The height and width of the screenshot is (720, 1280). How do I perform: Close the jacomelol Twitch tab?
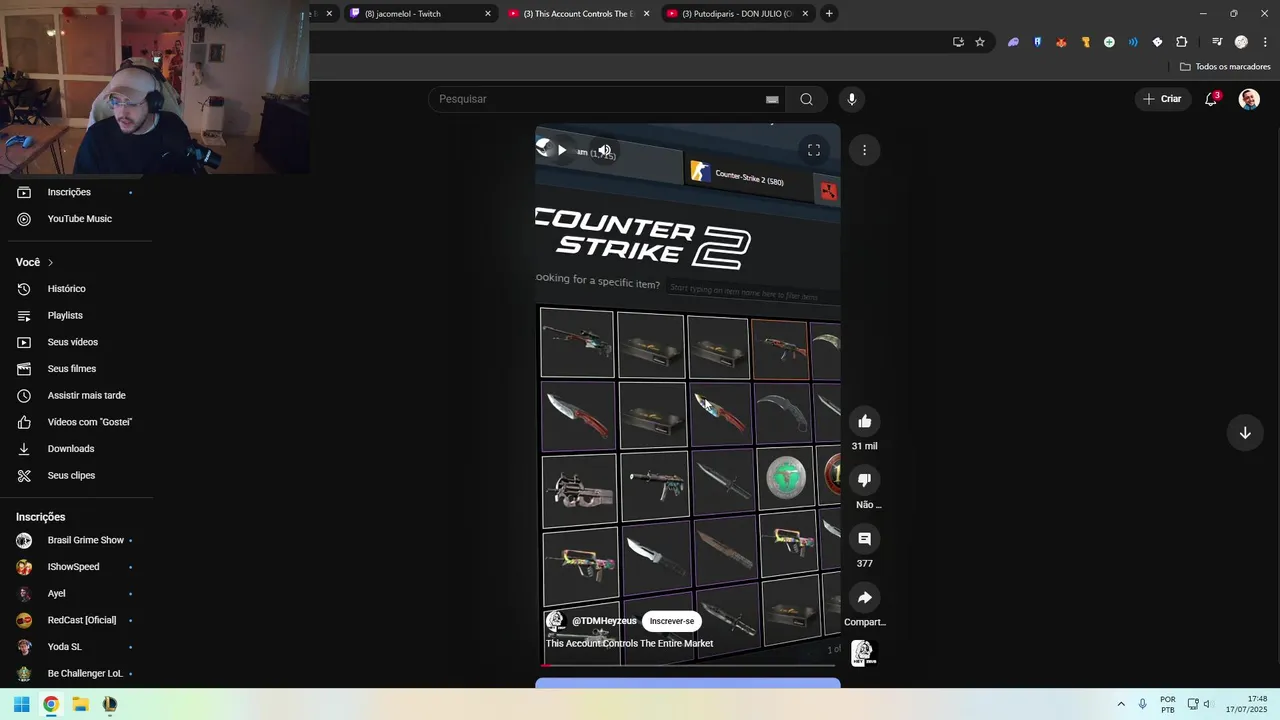(x=488, y=13)
